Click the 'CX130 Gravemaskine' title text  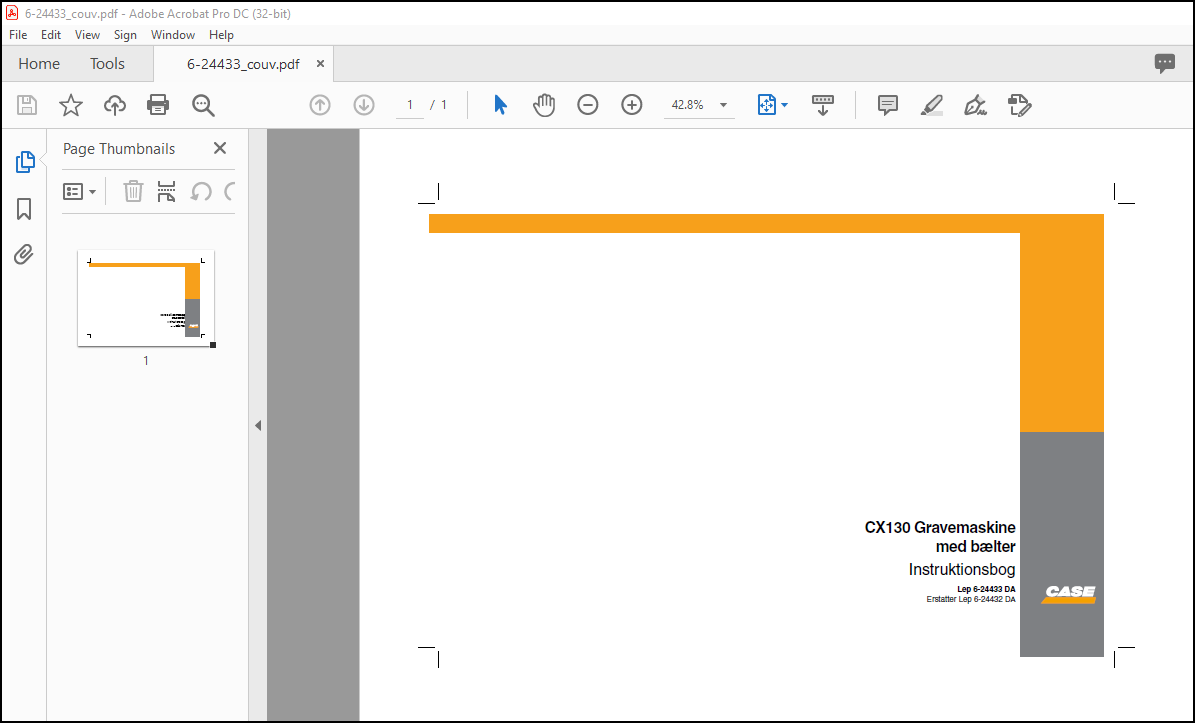[940, 527]
